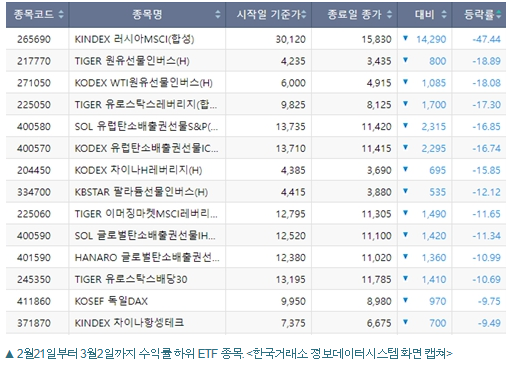
Task: Click 종목코드 header label
Action: pyautogui.click(x=34, y=14)
